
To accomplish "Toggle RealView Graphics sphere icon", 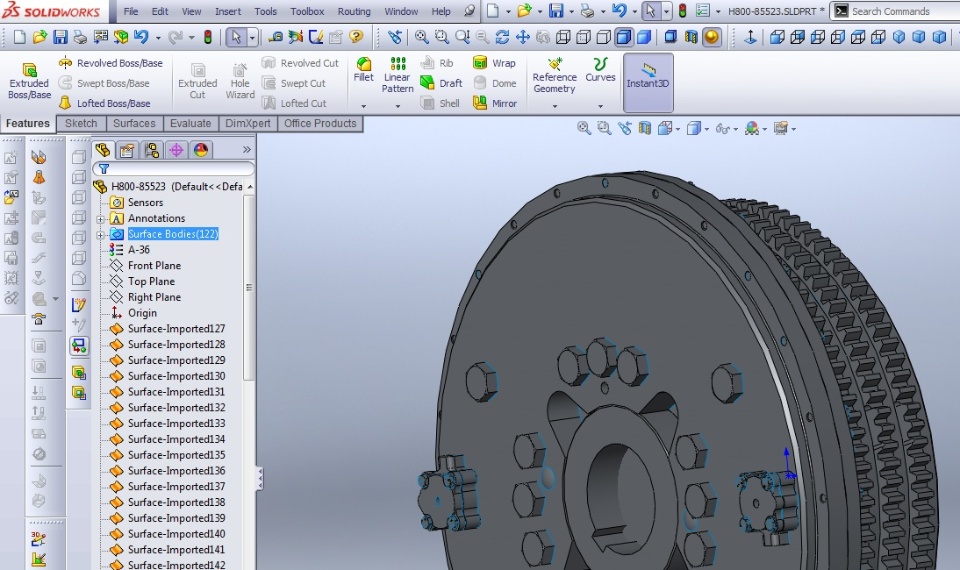I will (711, 37).
